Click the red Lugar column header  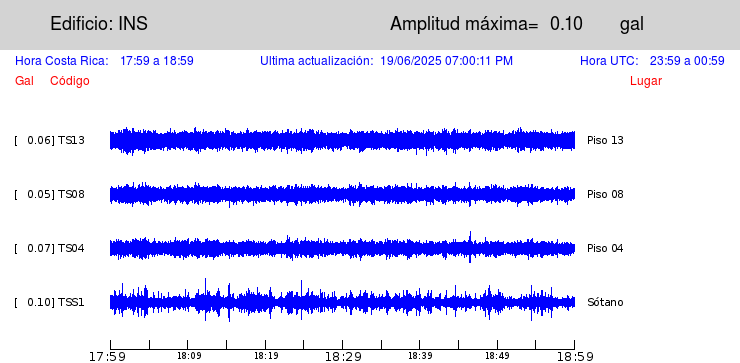646,81
